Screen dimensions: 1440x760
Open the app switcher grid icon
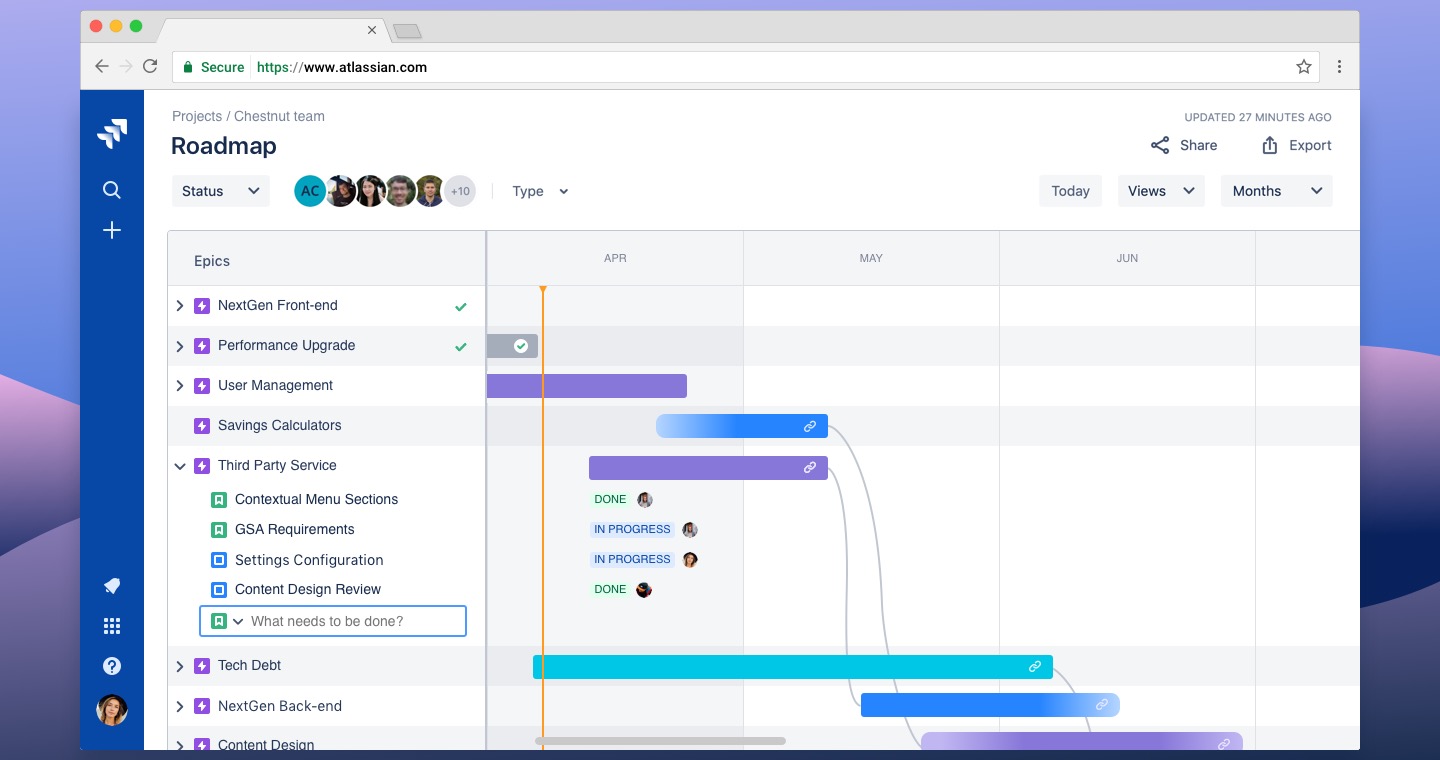point(112,625)
